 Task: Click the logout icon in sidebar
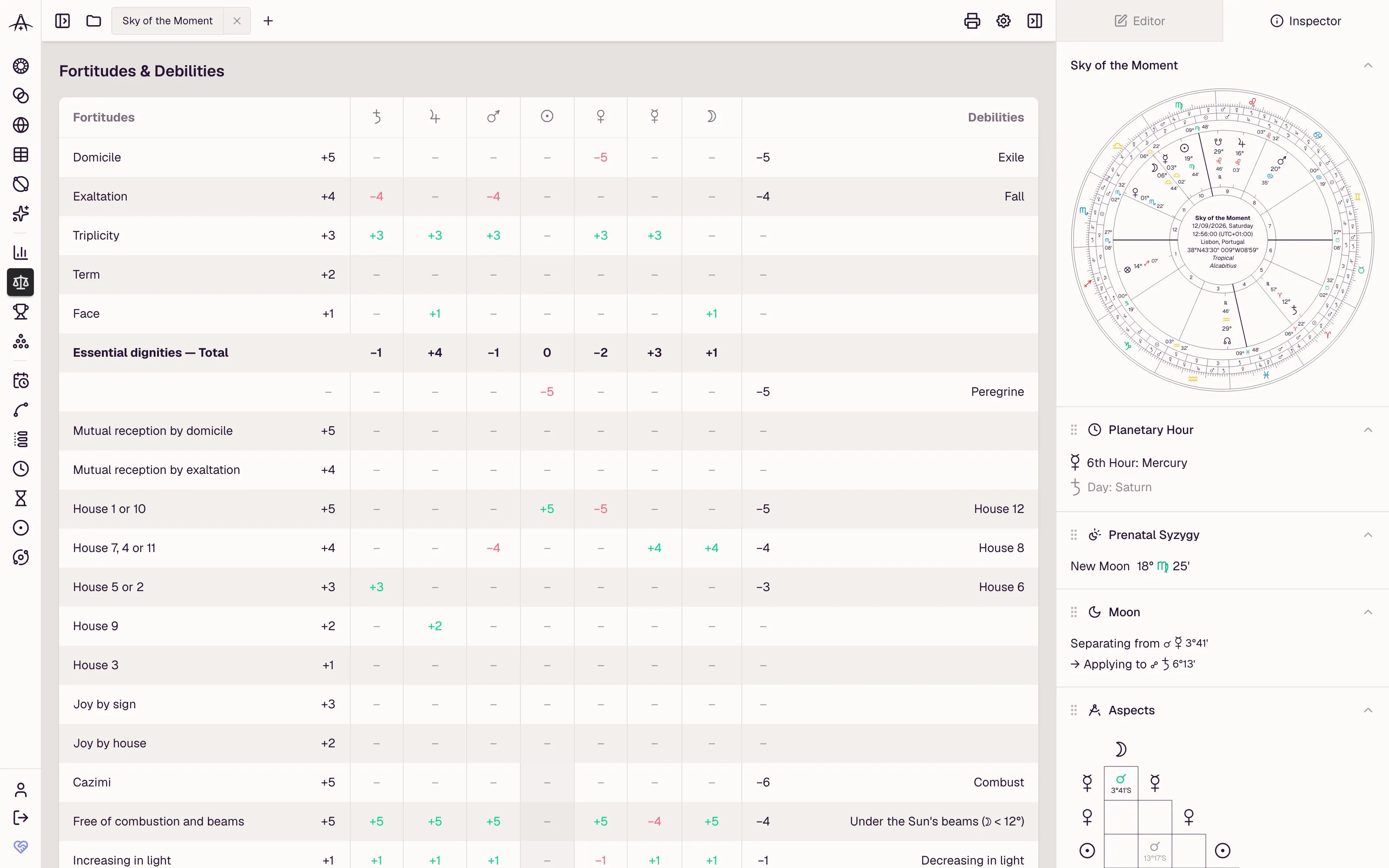(21, 818)
